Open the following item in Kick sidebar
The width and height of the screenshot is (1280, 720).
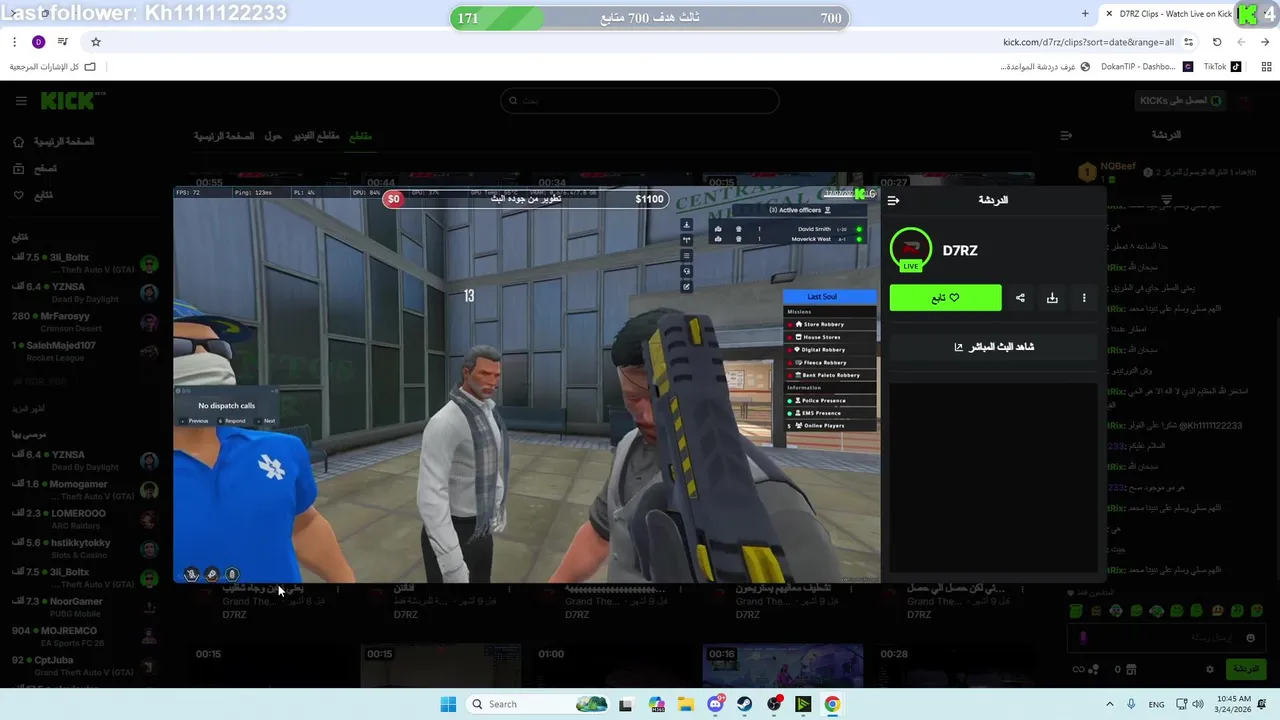click(x=33, y=195)
